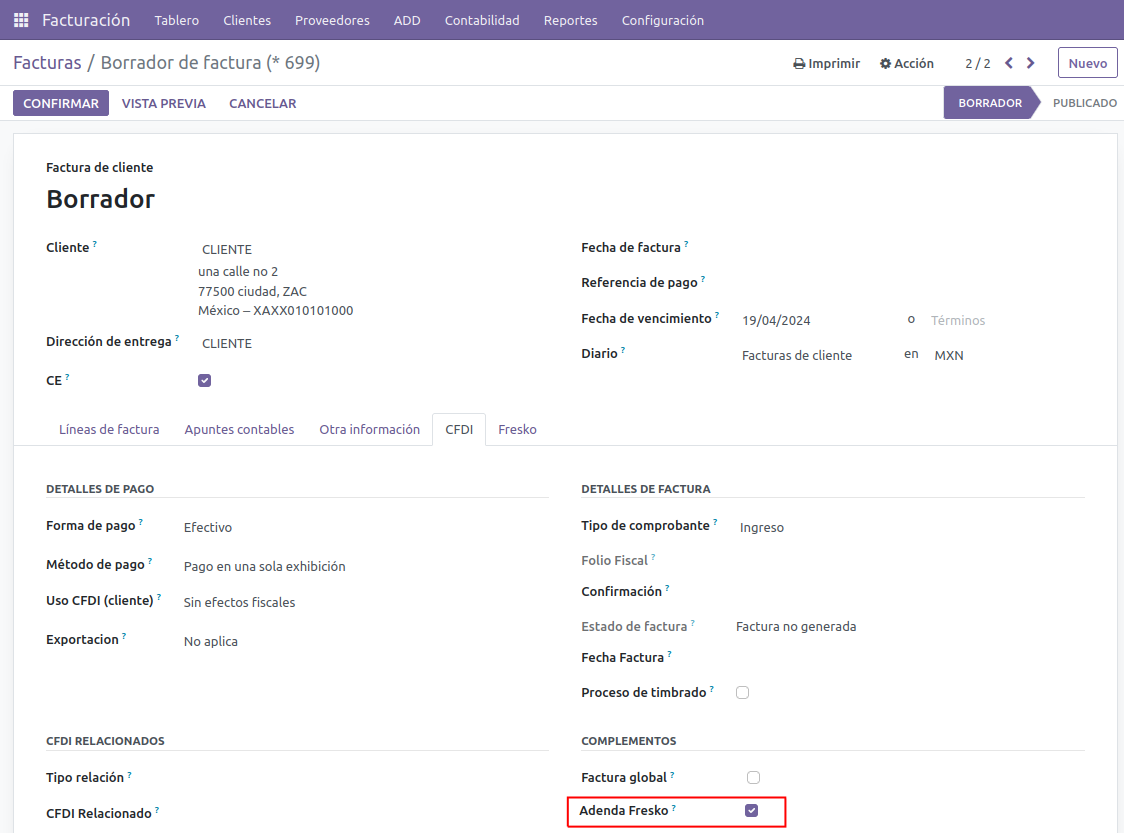Screen dimensions: 1124x833
Task: Click the Nuevo button
Action: [x=1087, y=63]
